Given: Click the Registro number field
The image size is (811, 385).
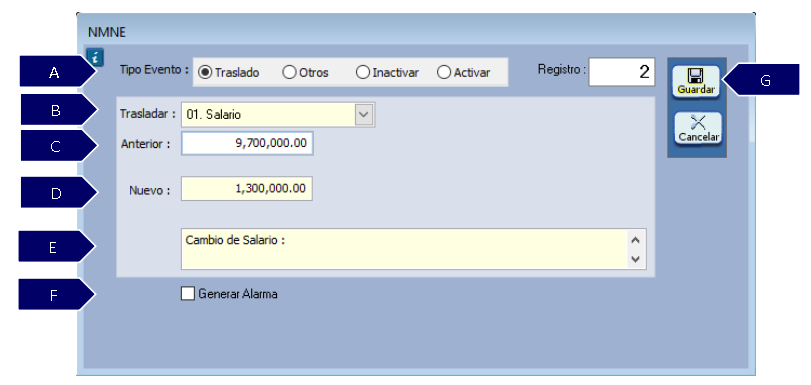Looking at the screenshot, I should coord(622,71).
